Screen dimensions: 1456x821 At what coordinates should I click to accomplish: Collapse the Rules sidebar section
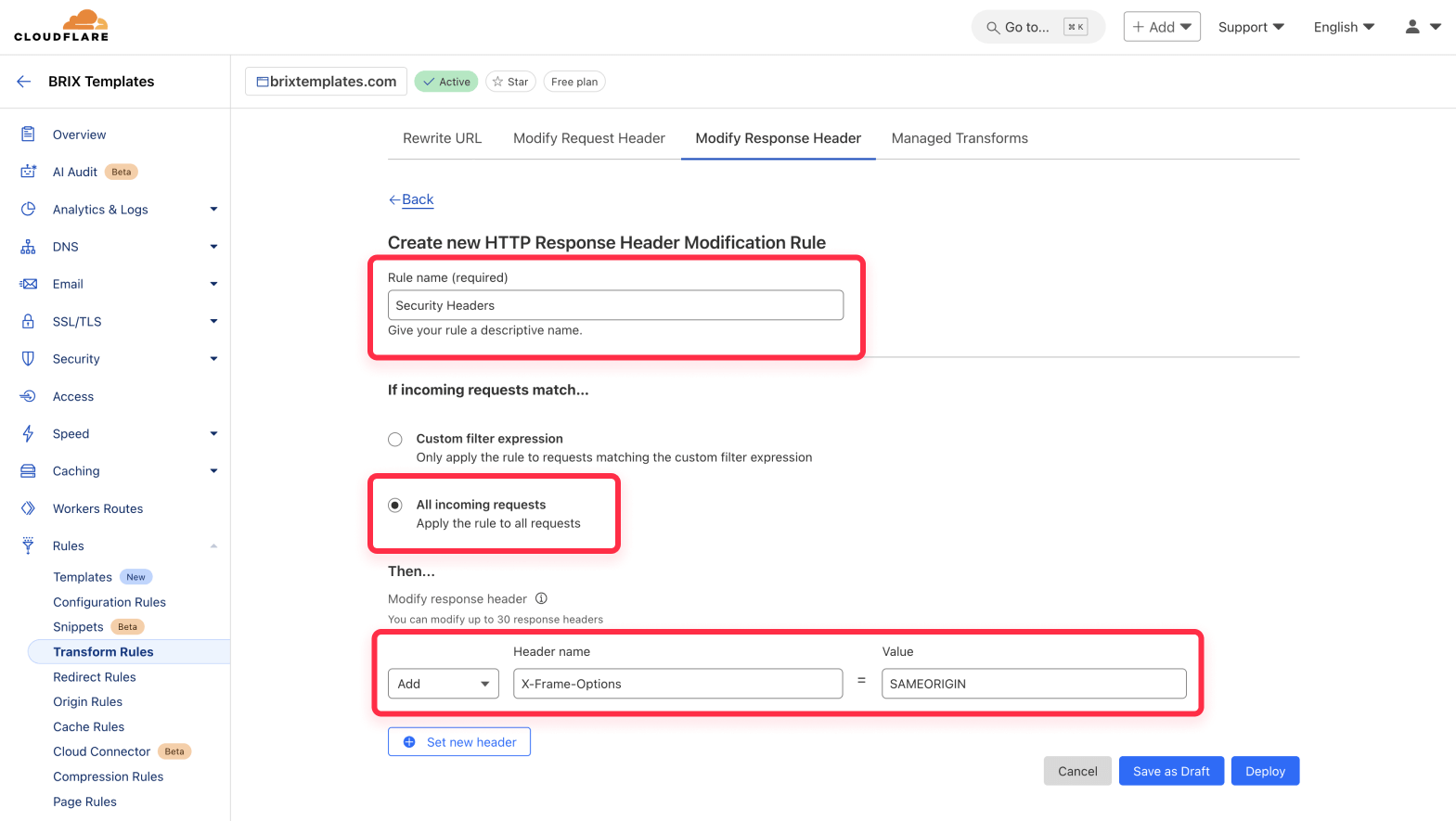tap(213, 545)
